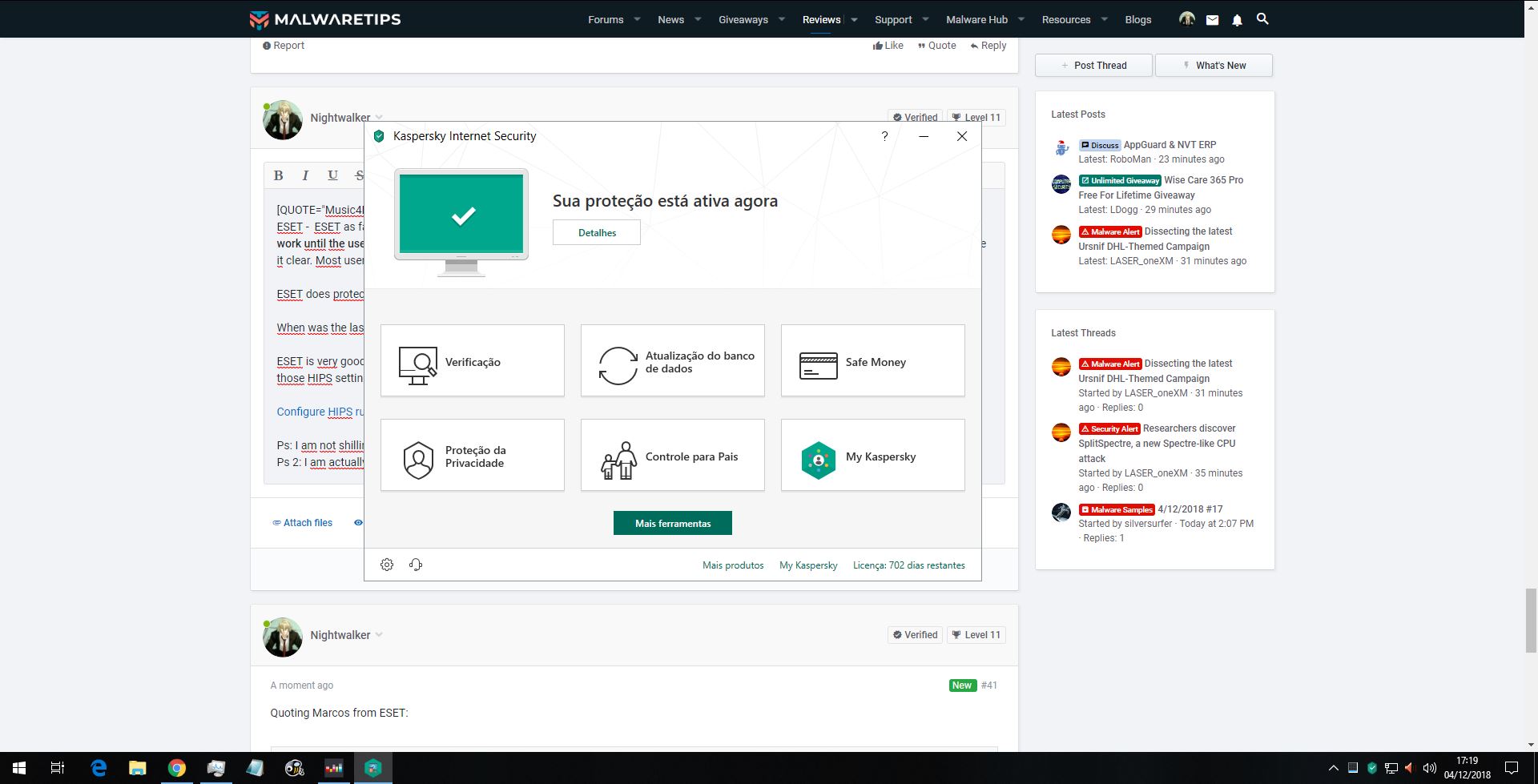Open the Verificação scan tile
The width and height of the screenshot is (1538, 784).
(473, 360)
